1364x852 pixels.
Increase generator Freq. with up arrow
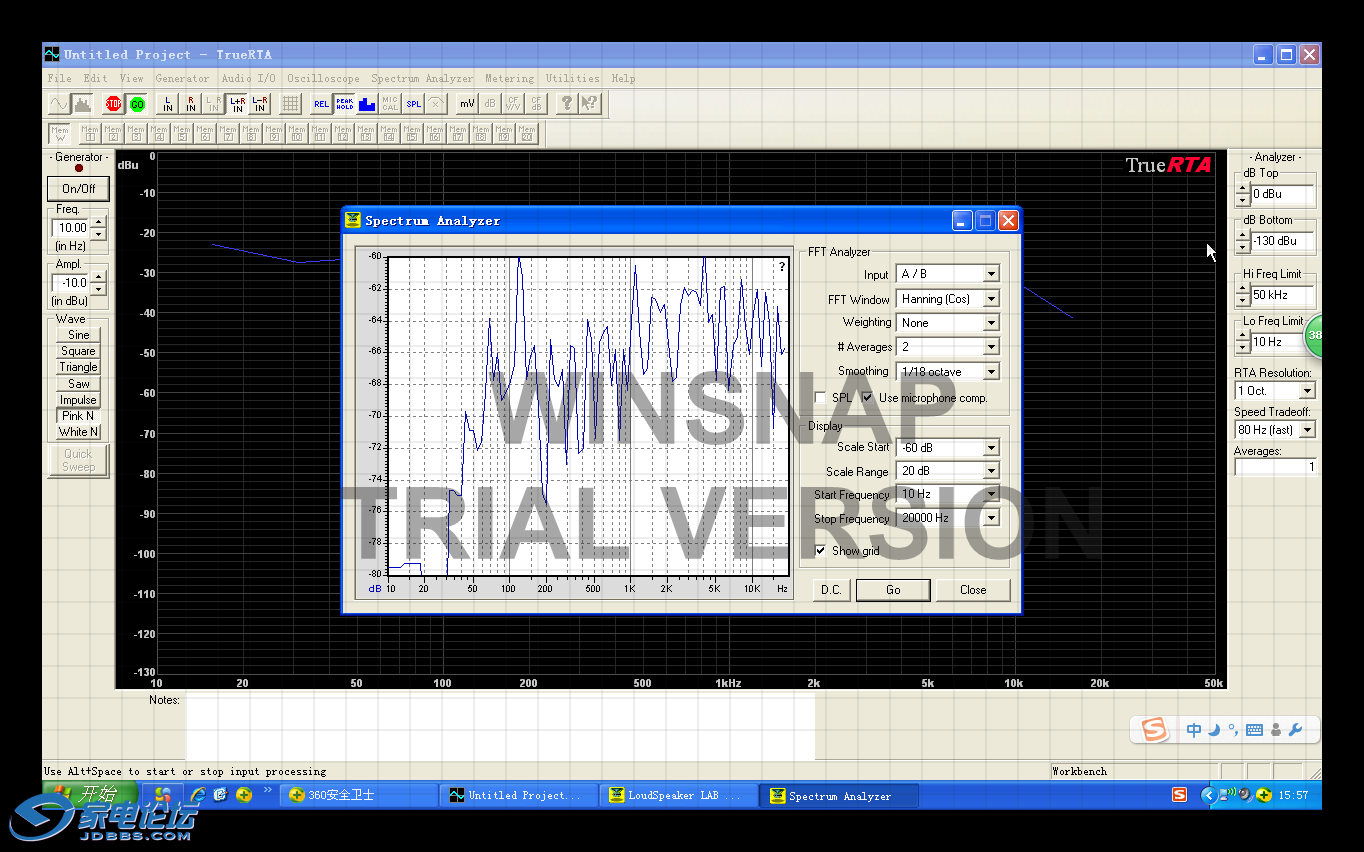coord(98,222)
